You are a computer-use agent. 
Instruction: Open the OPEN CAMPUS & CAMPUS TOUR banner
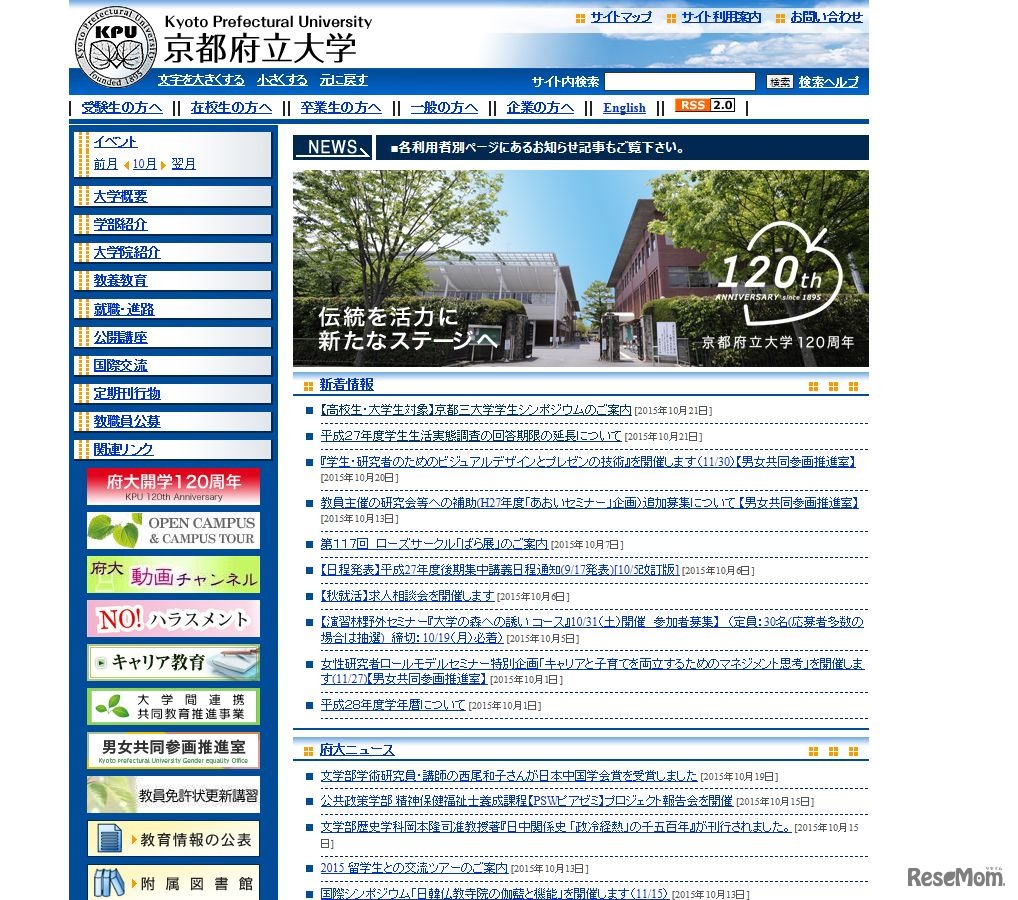pyautogui.click(x=172, y=532)
